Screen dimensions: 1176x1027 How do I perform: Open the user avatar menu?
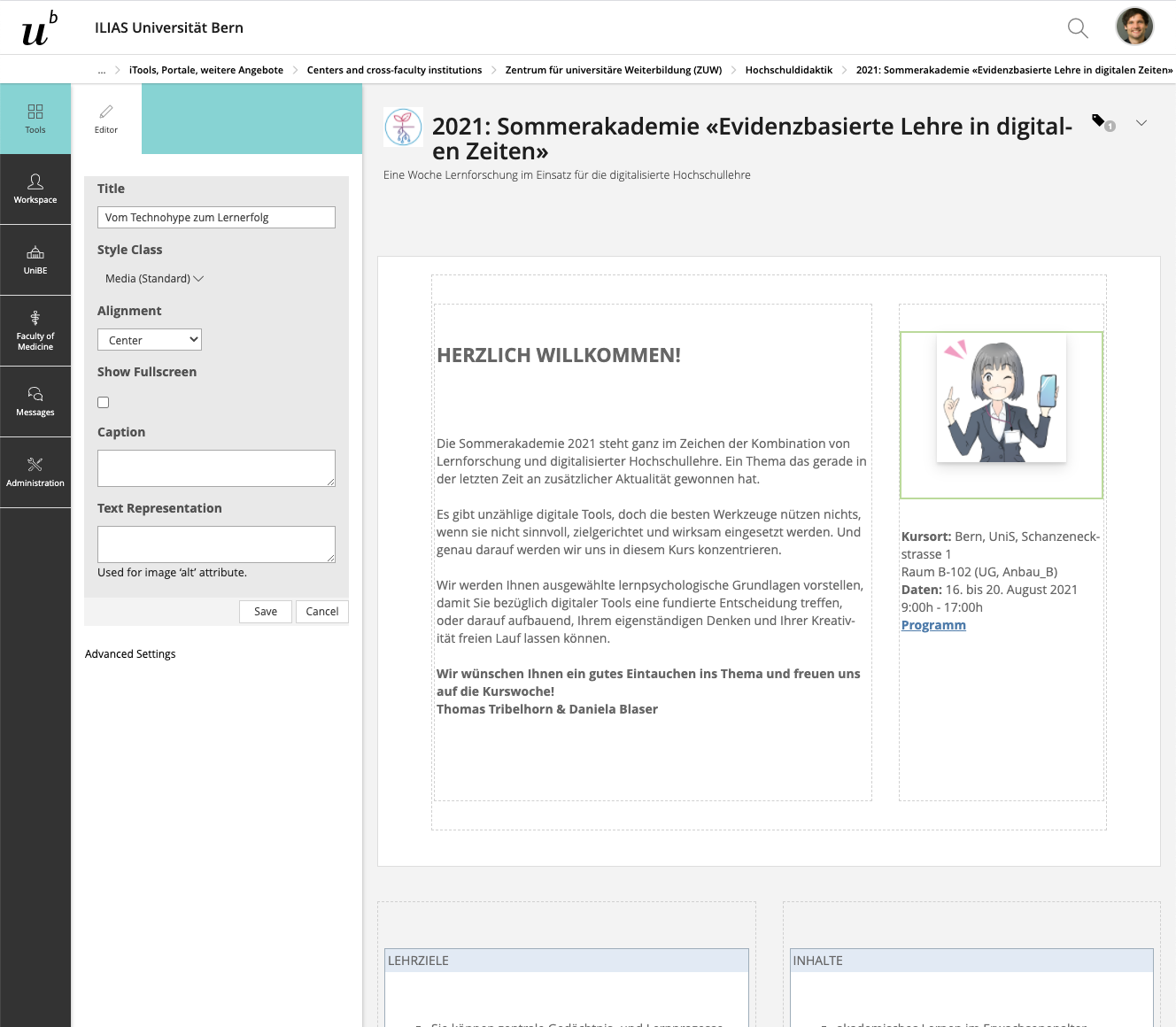pyautogui.click(x=1134, y=27)
